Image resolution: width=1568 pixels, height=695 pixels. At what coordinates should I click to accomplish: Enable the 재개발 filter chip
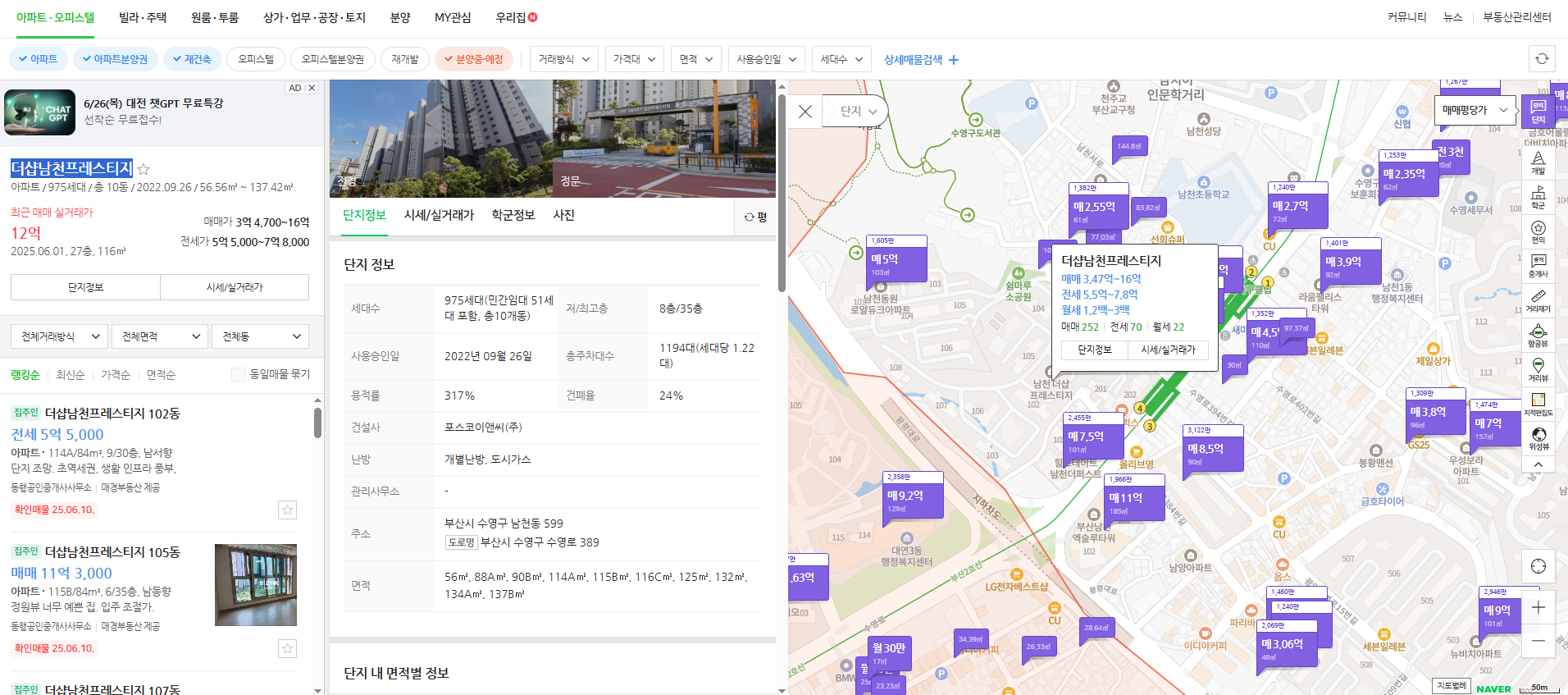pos(405,59)
